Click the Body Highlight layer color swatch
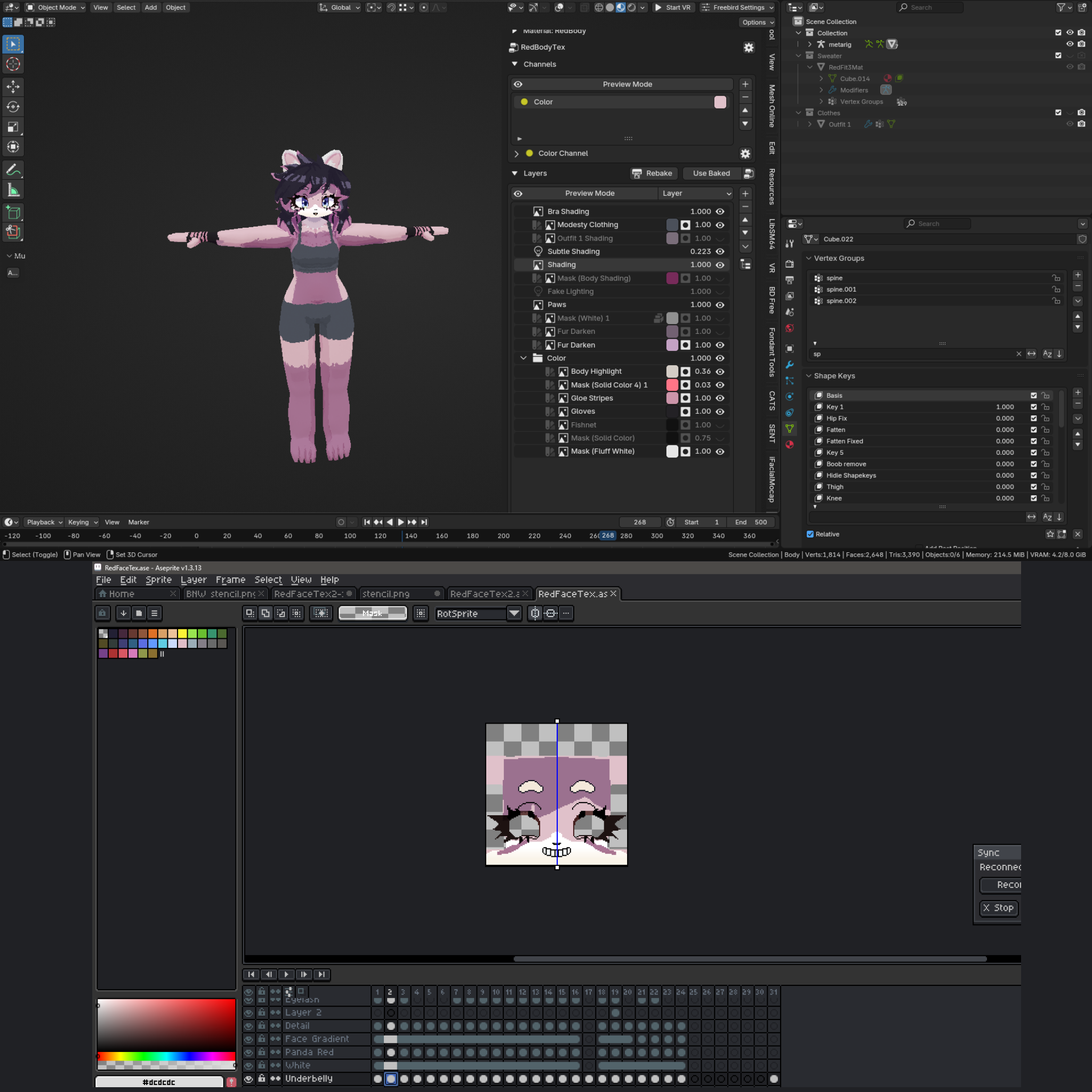The height and width of the screenshot is (1092, 1092). (x=672, y=371)
